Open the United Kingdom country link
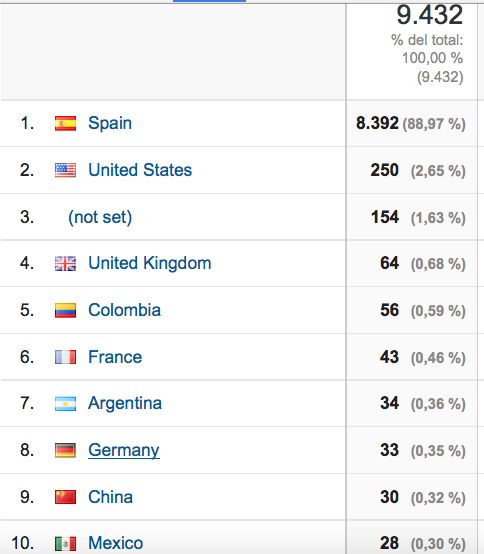 [150, 263]
